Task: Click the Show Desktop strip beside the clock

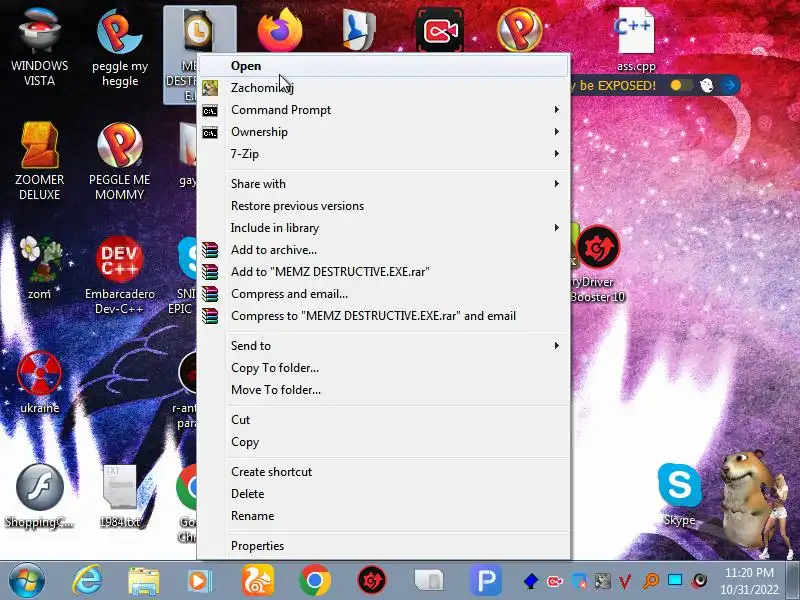Action: point(792,580)
